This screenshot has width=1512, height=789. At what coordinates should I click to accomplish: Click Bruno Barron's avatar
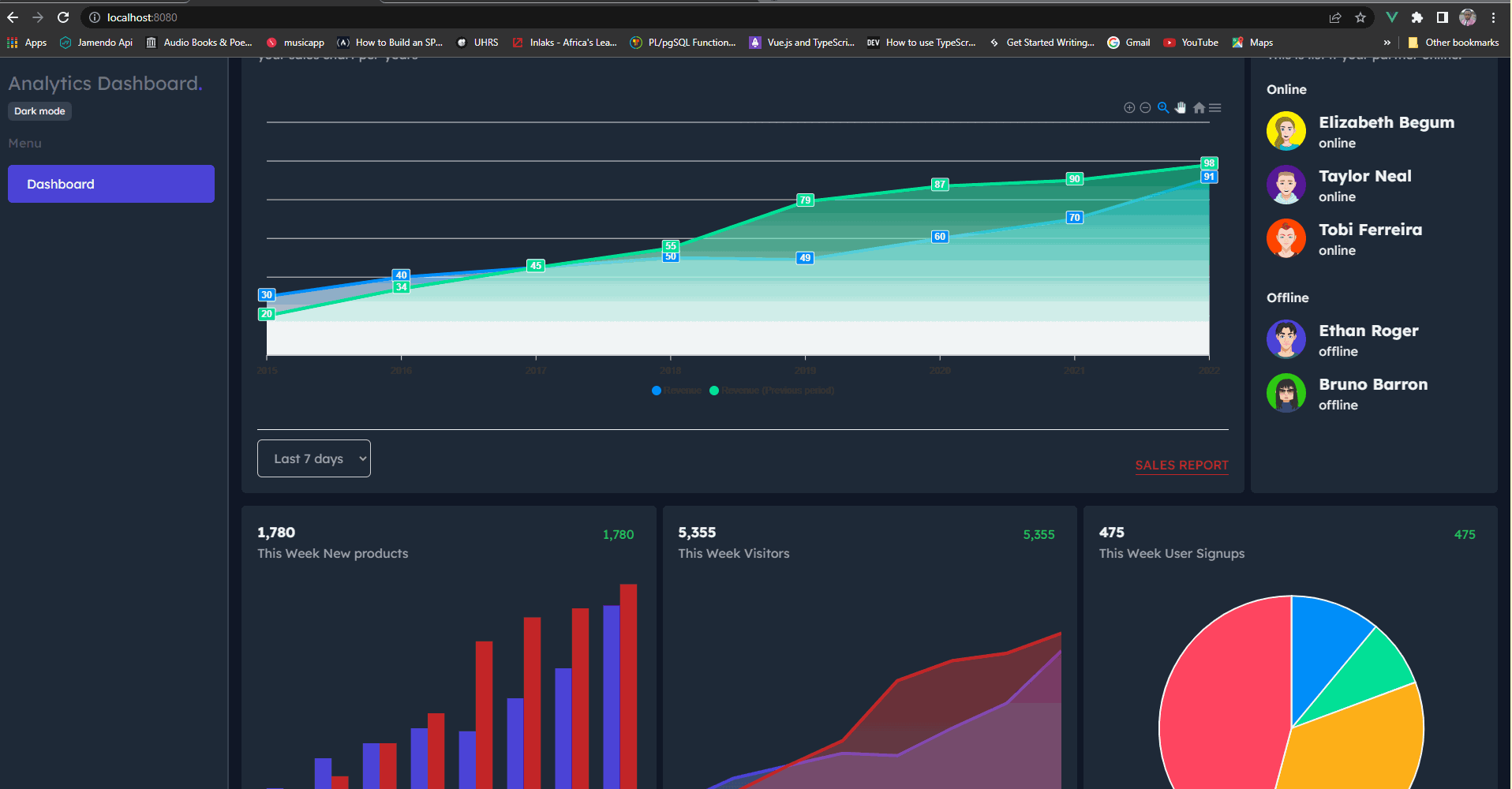[x=1286, y=393]
